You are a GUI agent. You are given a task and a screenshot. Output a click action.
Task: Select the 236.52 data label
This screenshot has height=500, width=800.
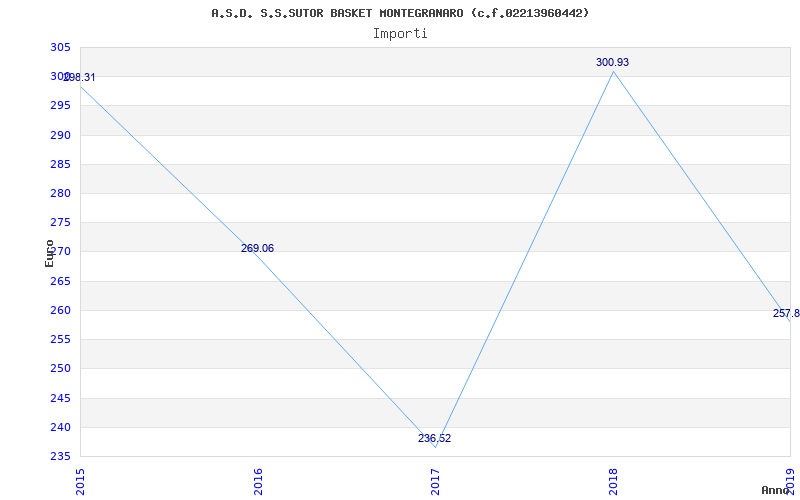point(435,438)
